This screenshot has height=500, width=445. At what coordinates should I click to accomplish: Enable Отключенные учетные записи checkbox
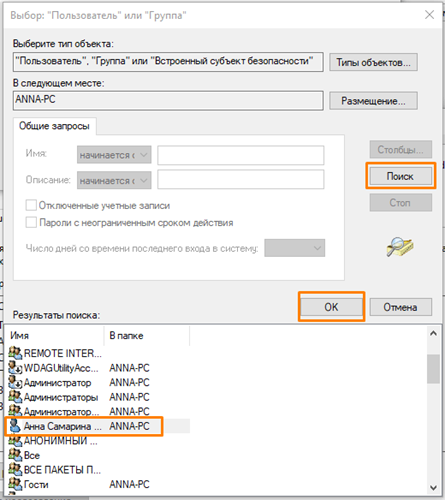(31, 205)
